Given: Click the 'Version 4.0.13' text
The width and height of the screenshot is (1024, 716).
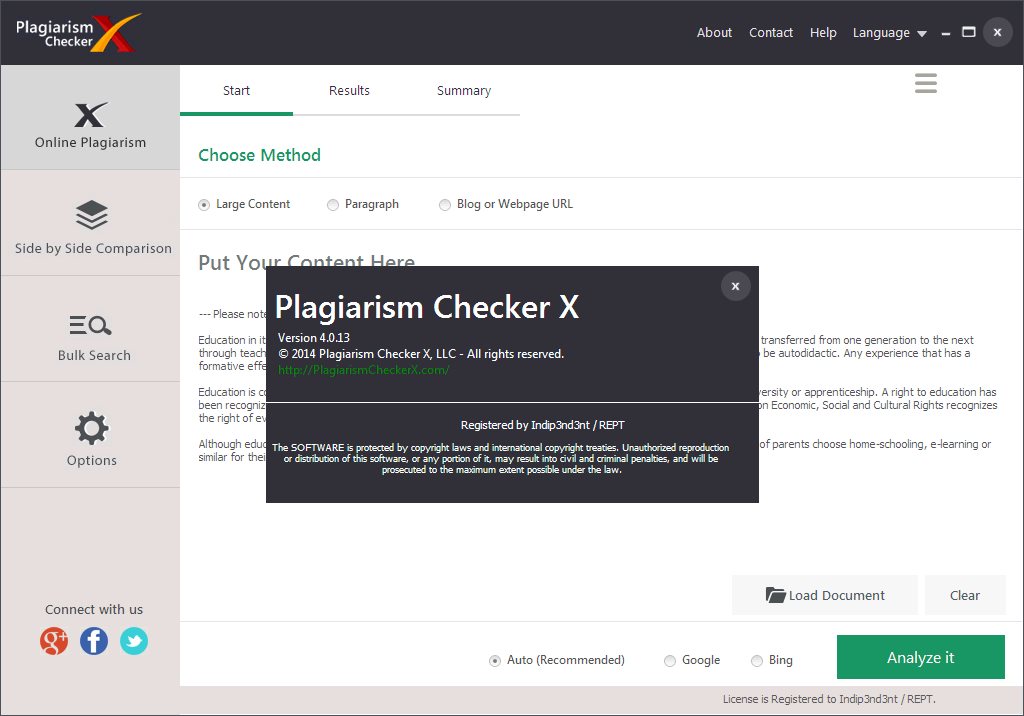Looking at the screenshot, I should pos(313,338).
